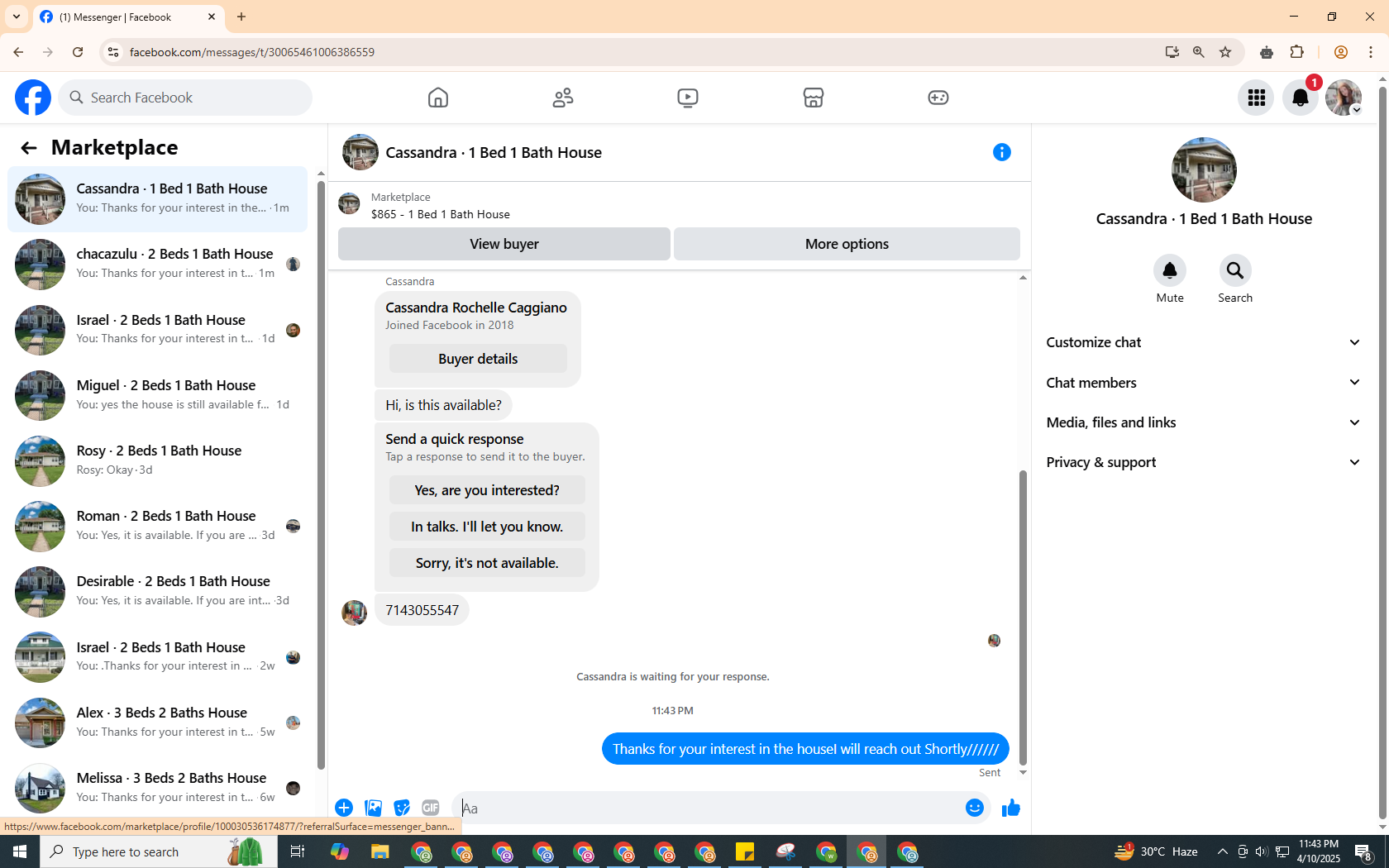Click Cassandra listing thumbnail in right panel
Image resolution: width=1389 pixels, height=868 pixels.
click(1204, 169)
